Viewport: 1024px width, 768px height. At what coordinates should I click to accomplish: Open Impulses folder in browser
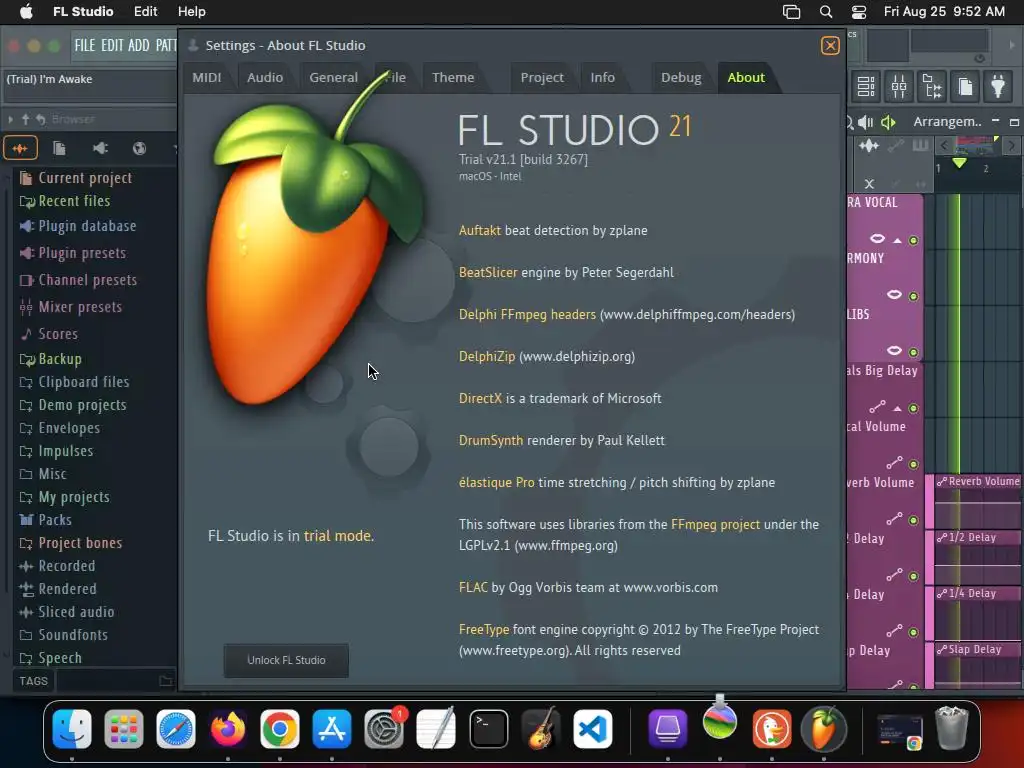[65, 451]
